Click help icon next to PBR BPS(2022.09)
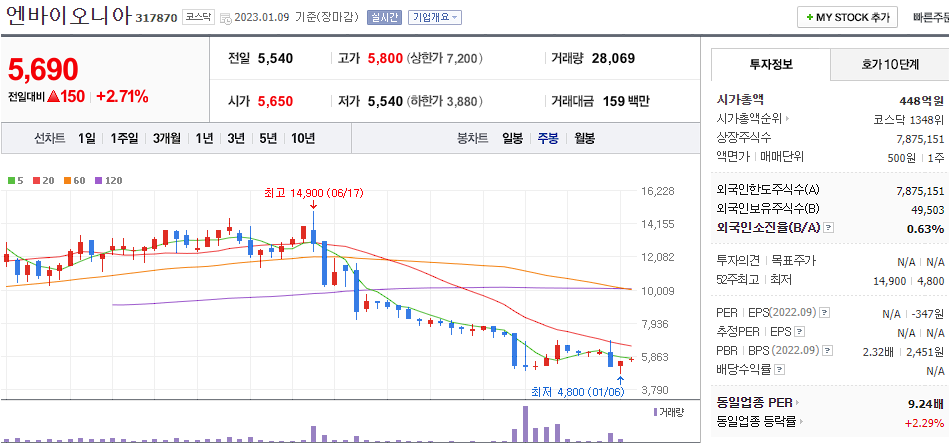 coord(826,350)
